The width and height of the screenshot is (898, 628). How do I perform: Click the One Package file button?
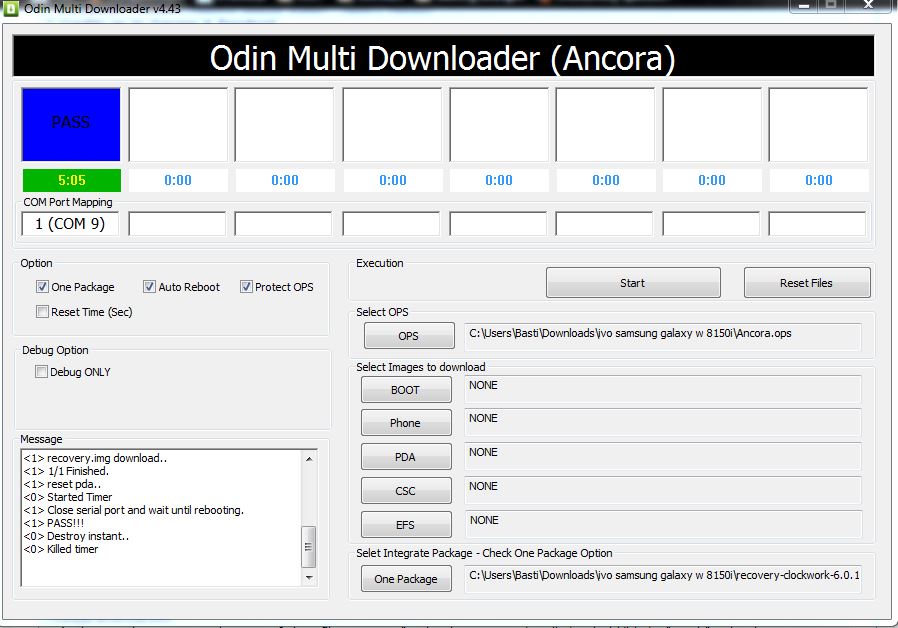coord(406,579)
